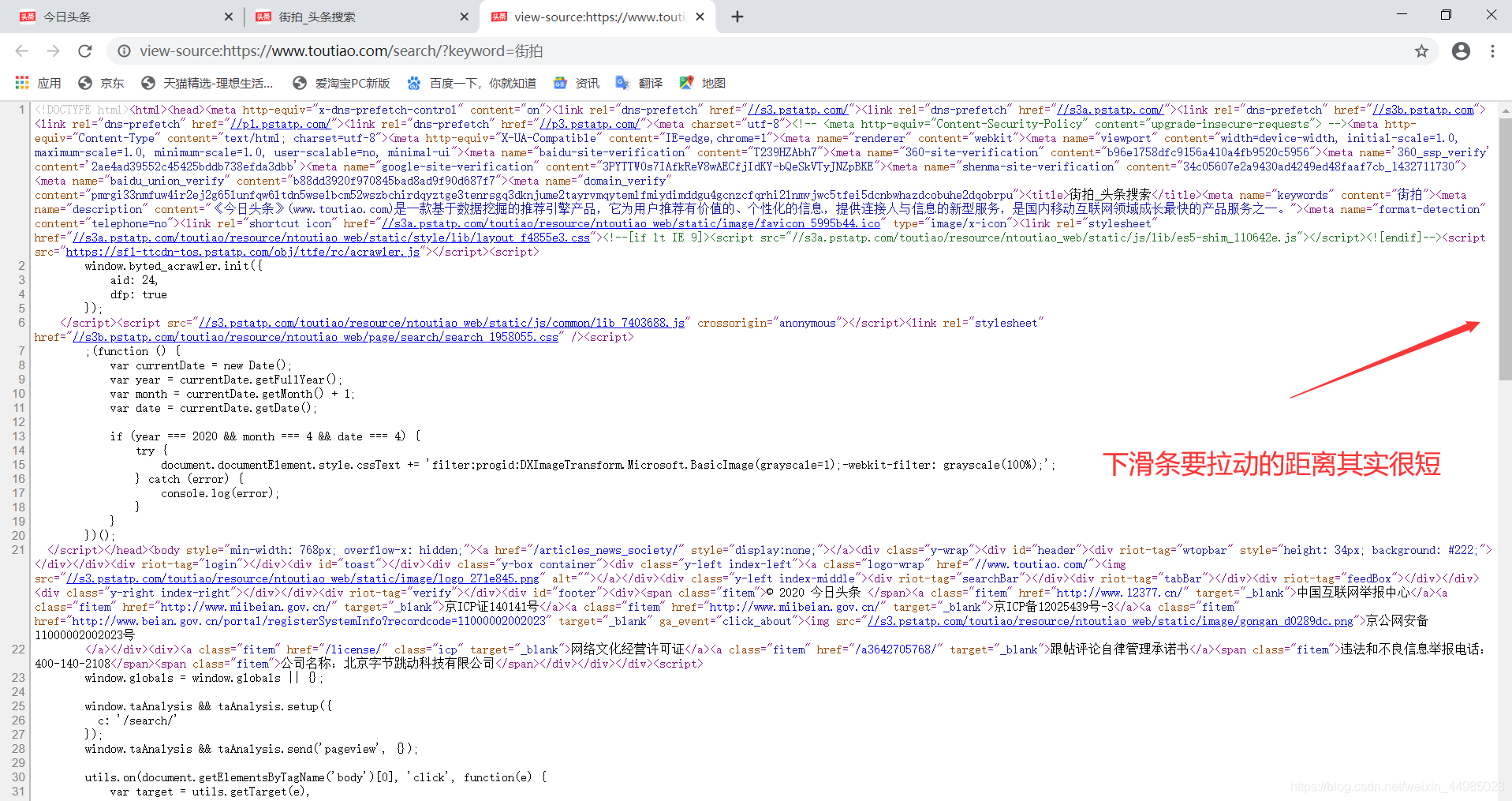Open the acrawler.js script link
Image resolution: width=1512 pixels, height=801 pixels.
(x=243, y=253)
